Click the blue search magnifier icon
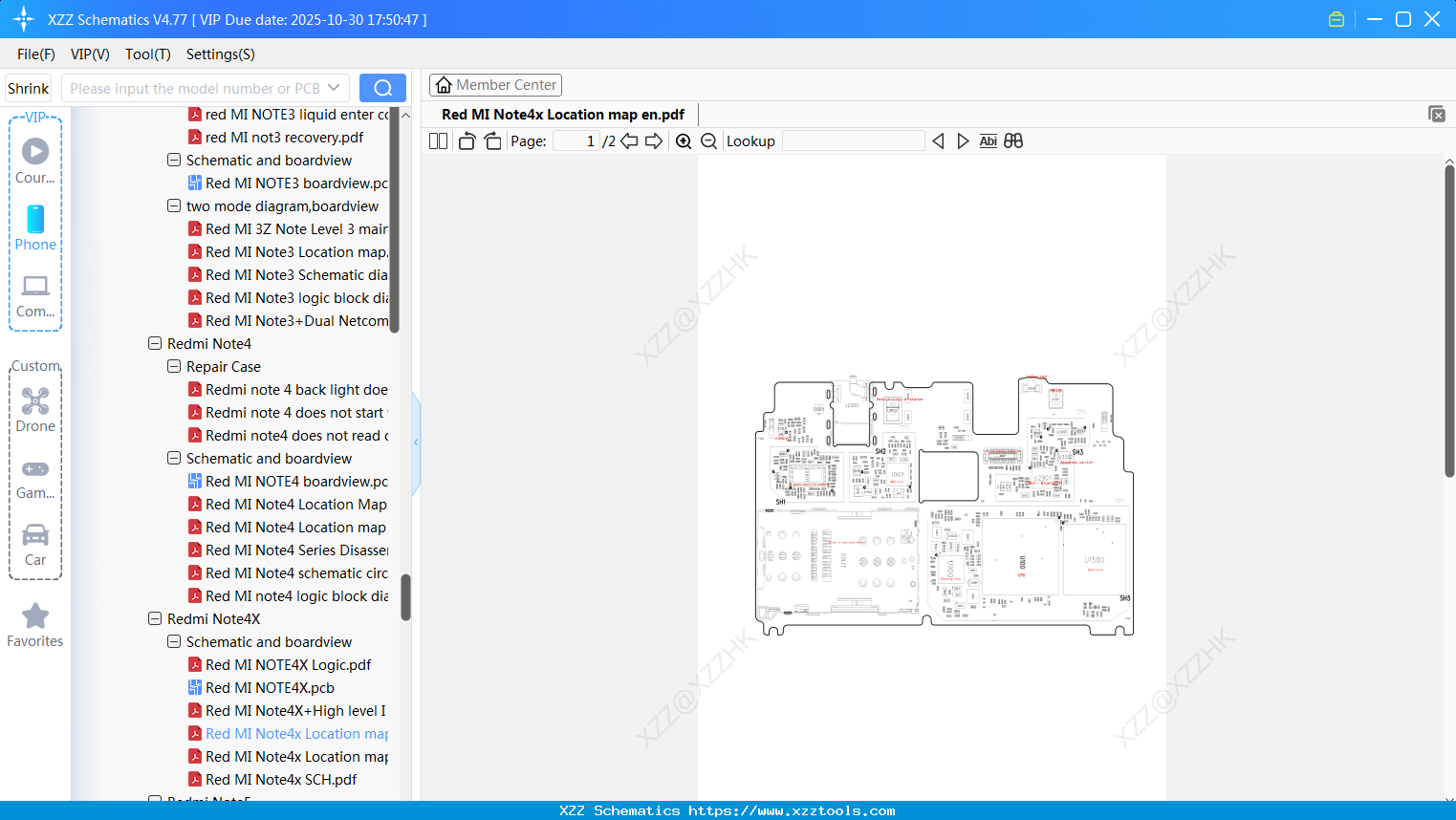 pos(382,87)
